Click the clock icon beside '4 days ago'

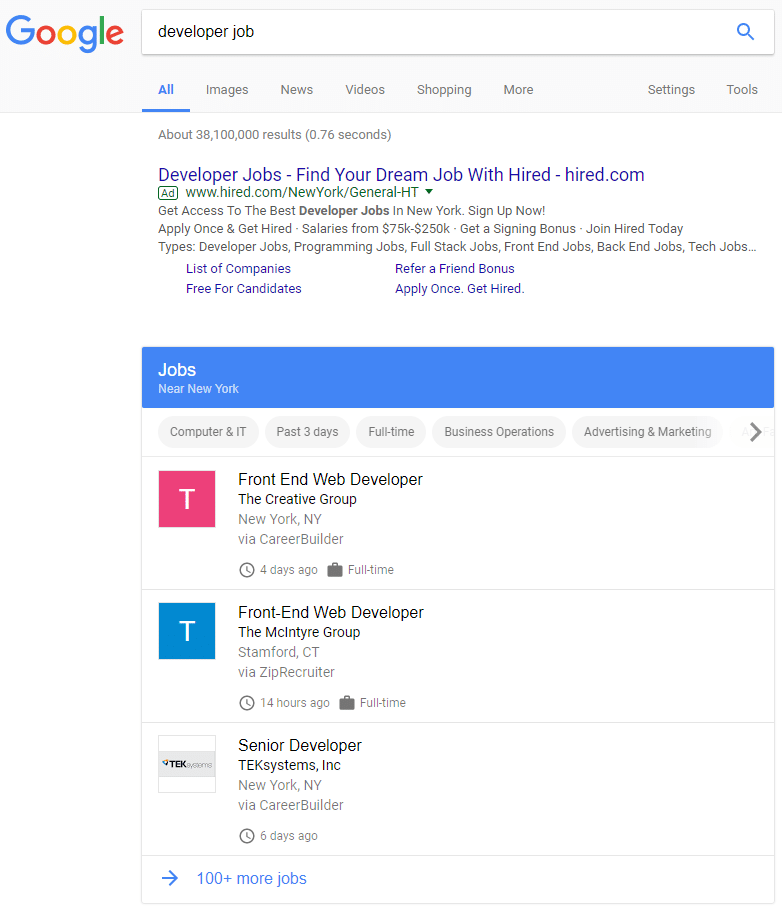coord(247,570)
